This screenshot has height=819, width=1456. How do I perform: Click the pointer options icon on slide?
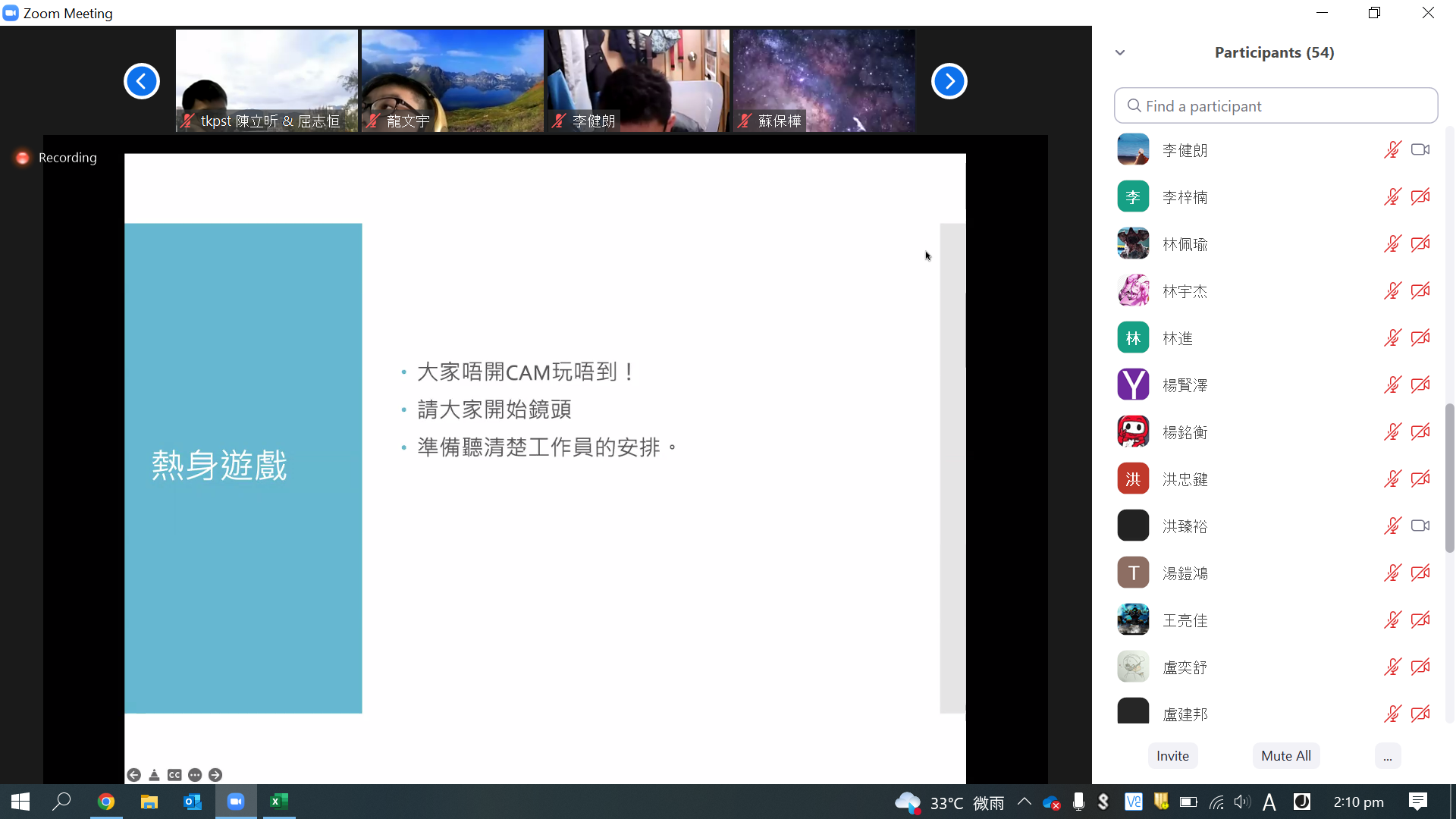(154, 774)
